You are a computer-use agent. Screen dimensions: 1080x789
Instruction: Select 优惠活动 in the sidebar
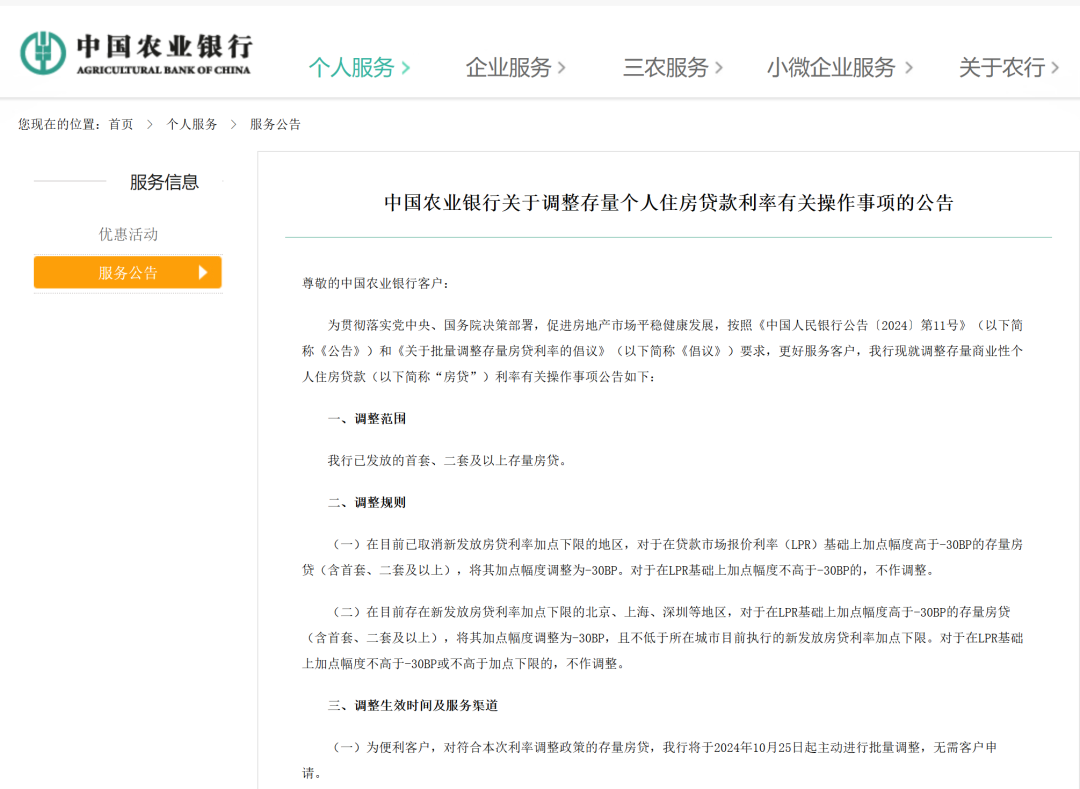tap(128, 234)
